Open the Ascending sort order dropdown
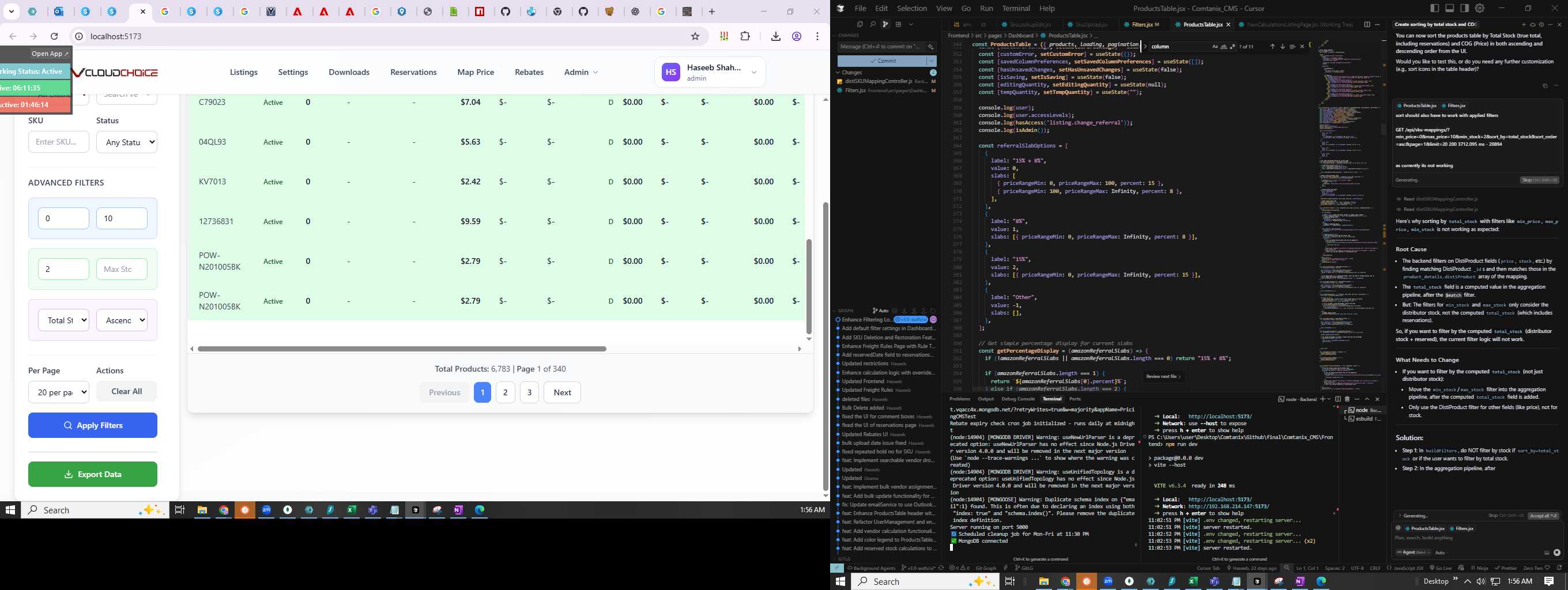 122,320
